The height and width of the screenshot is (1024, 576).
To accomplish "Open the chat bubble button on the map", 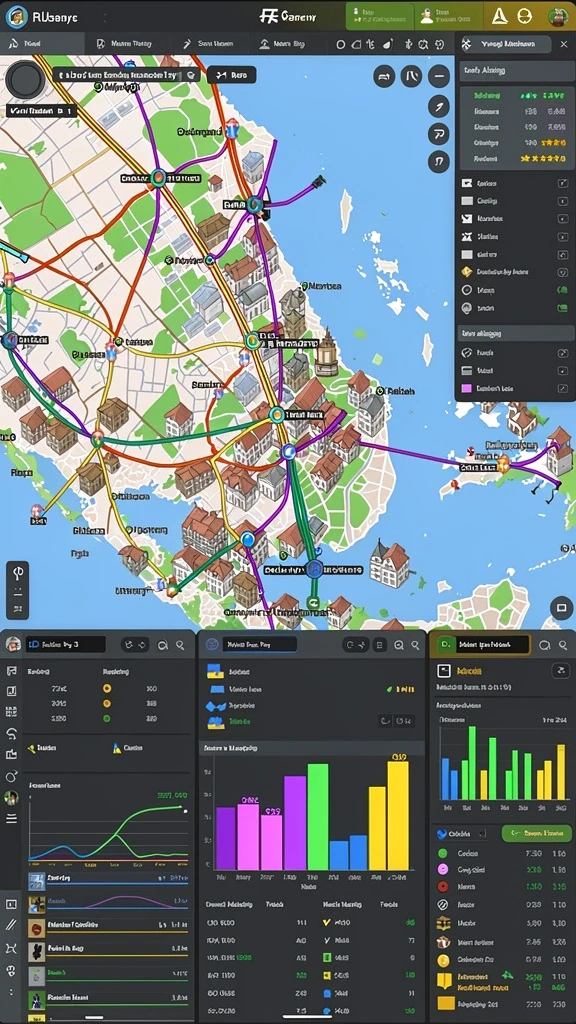I will pos(561,608).
